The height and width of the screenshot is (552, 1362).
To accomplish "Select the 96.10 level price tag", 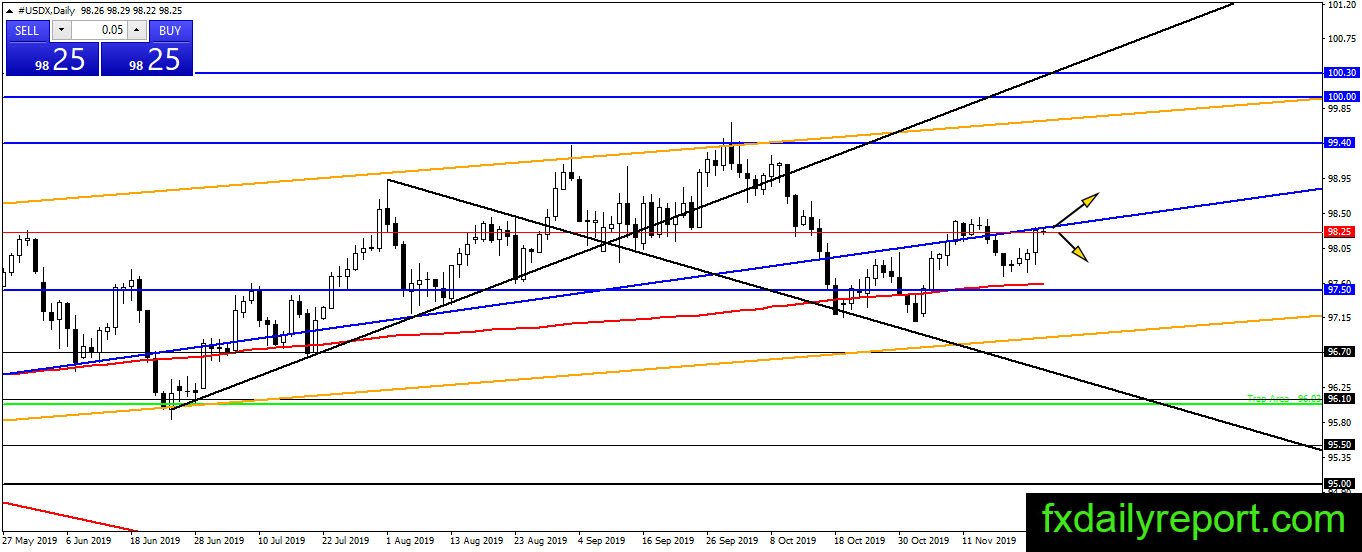I will (x=1339, y=398).
